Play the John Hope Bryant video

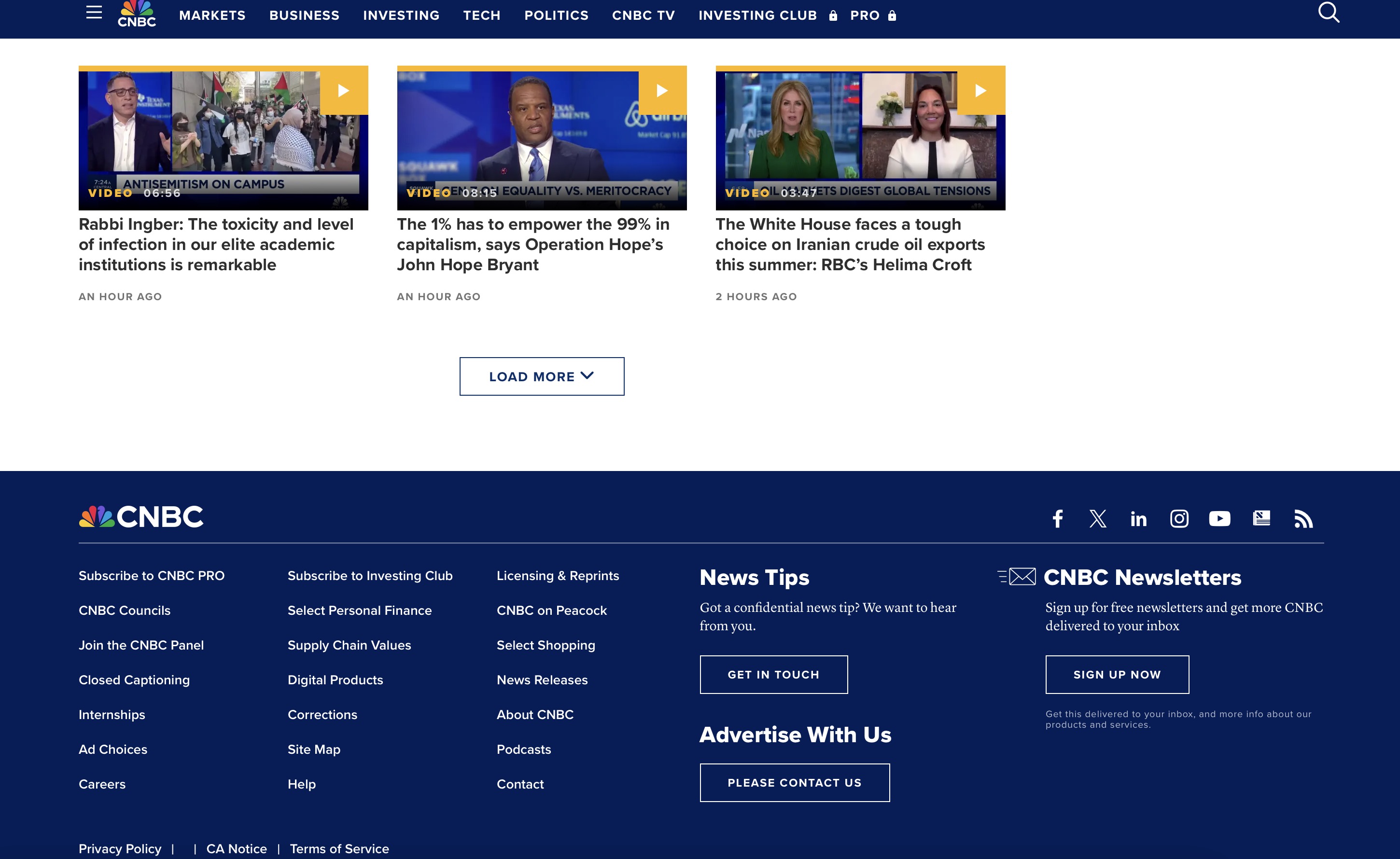click(x=662, y=91)
